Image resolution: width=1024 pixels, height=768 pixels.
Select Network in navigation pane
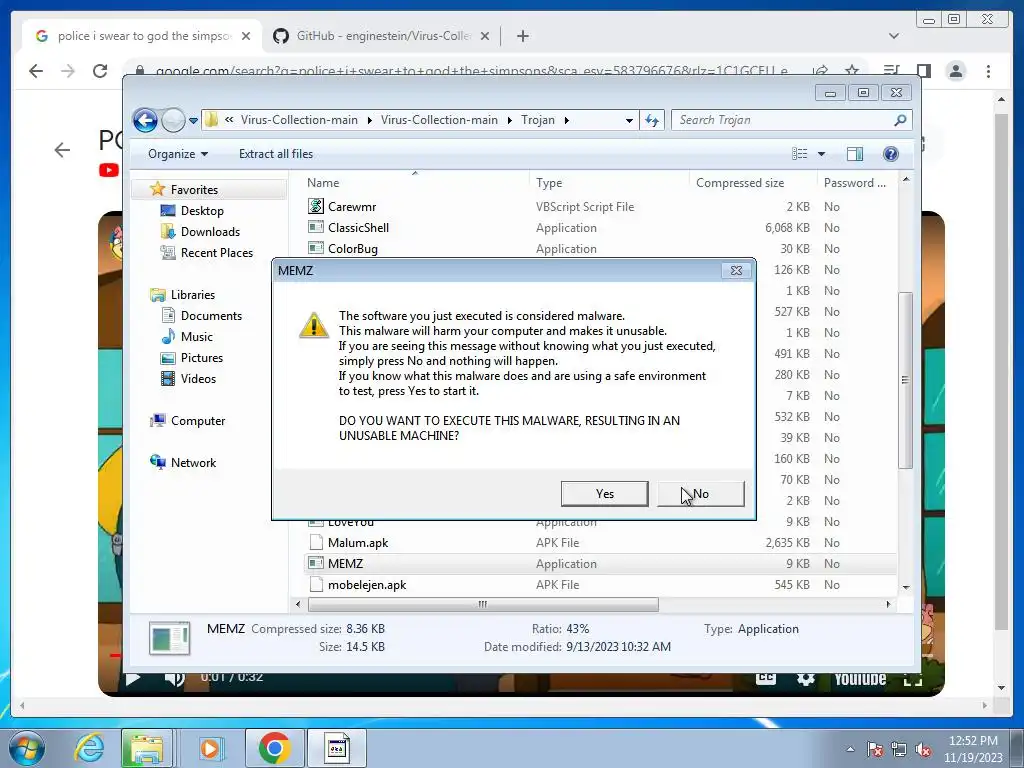pyautogui.click(x=193, y=462)
